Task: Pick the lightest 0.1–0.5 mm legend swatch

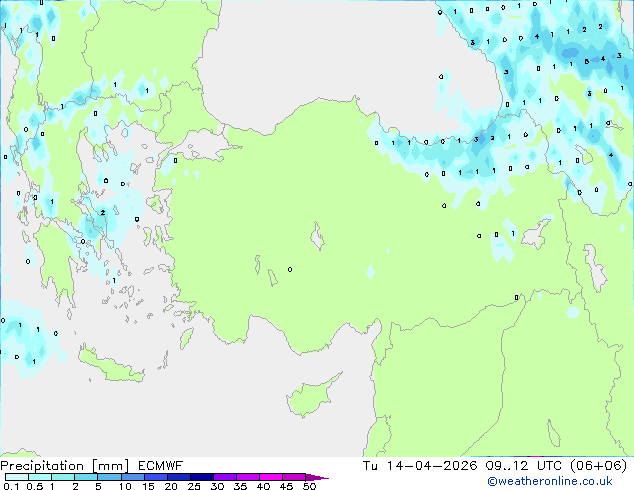Action: click(17, 477)
